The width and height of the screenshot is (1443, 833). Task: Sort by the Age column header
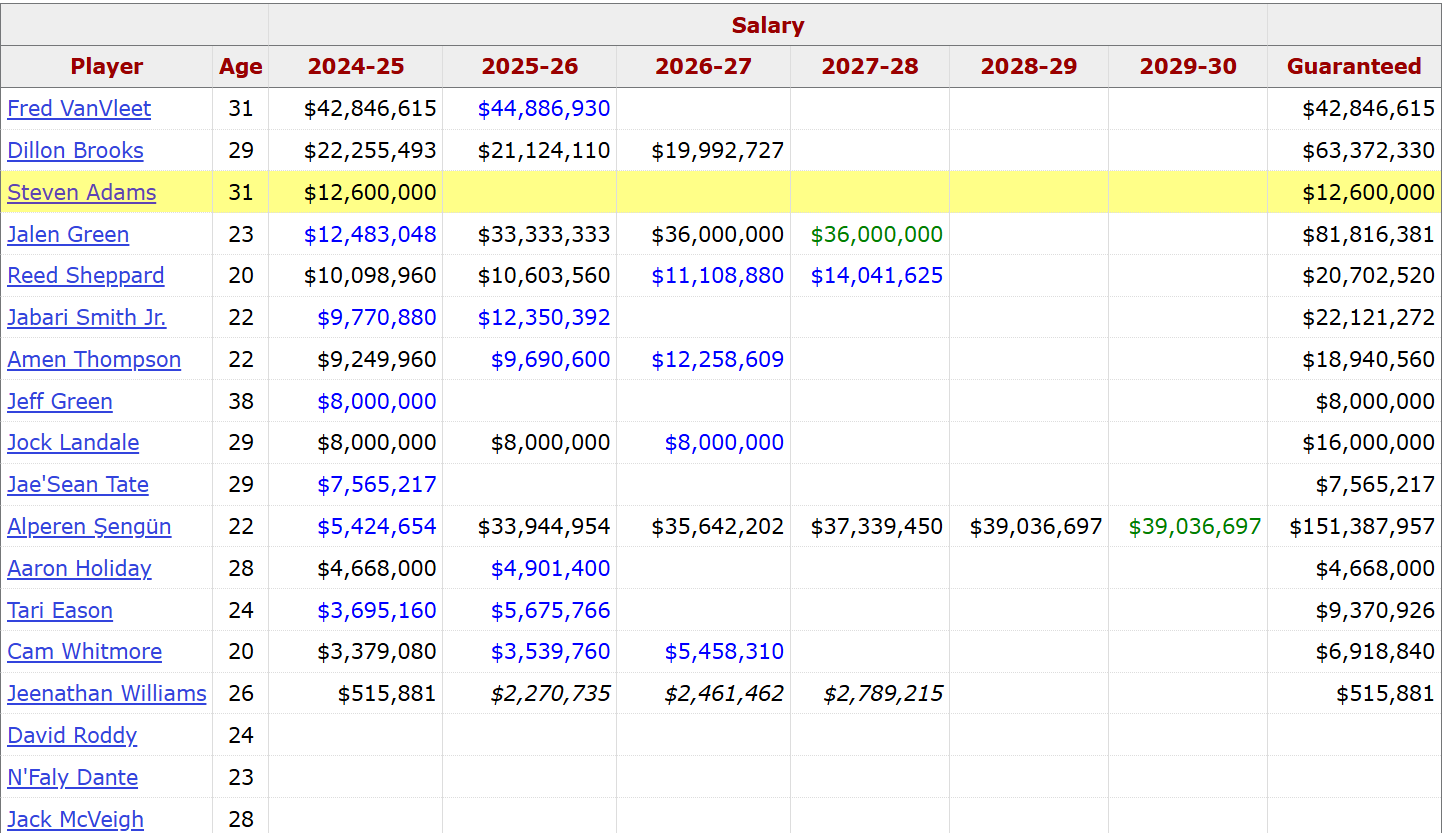pos(240,67)
